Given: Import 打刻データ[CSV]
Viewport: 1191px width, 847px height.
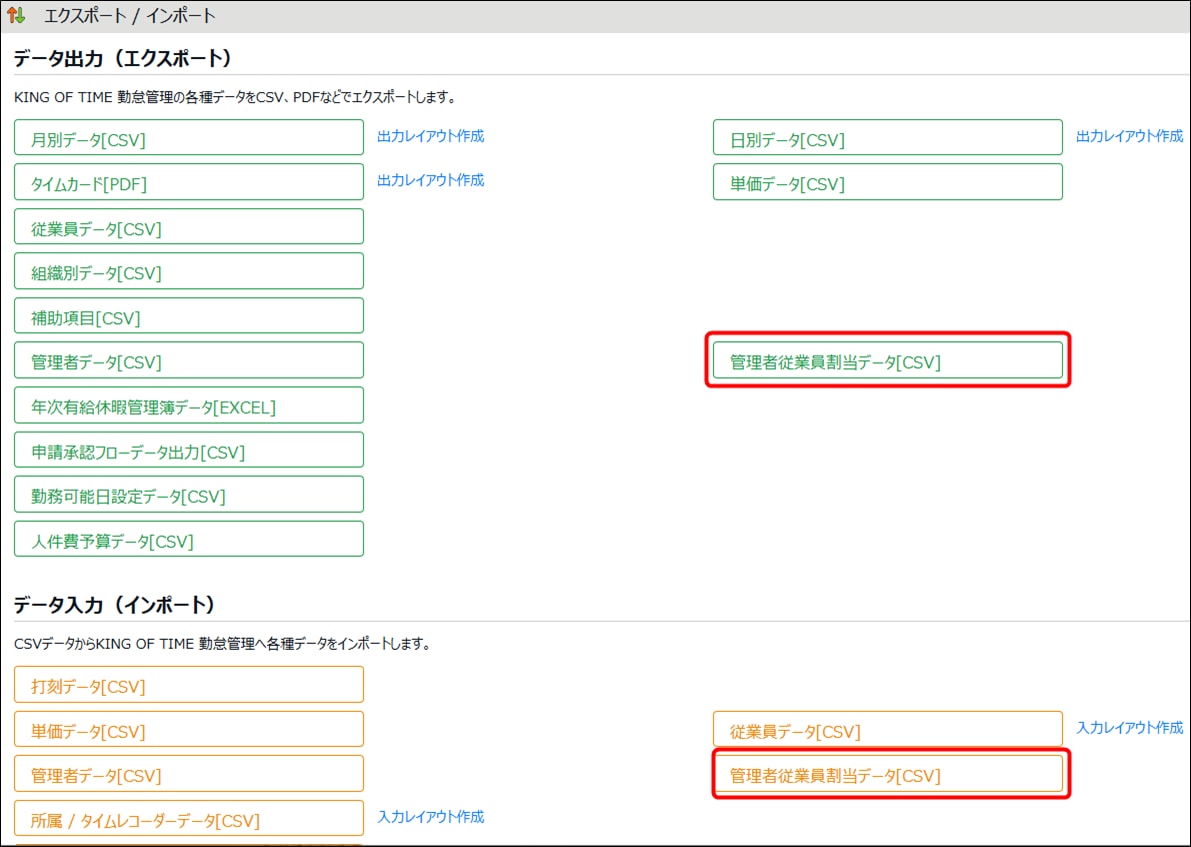Looking at the screenshot, I should pyautogui.click(x=188, y=685).
